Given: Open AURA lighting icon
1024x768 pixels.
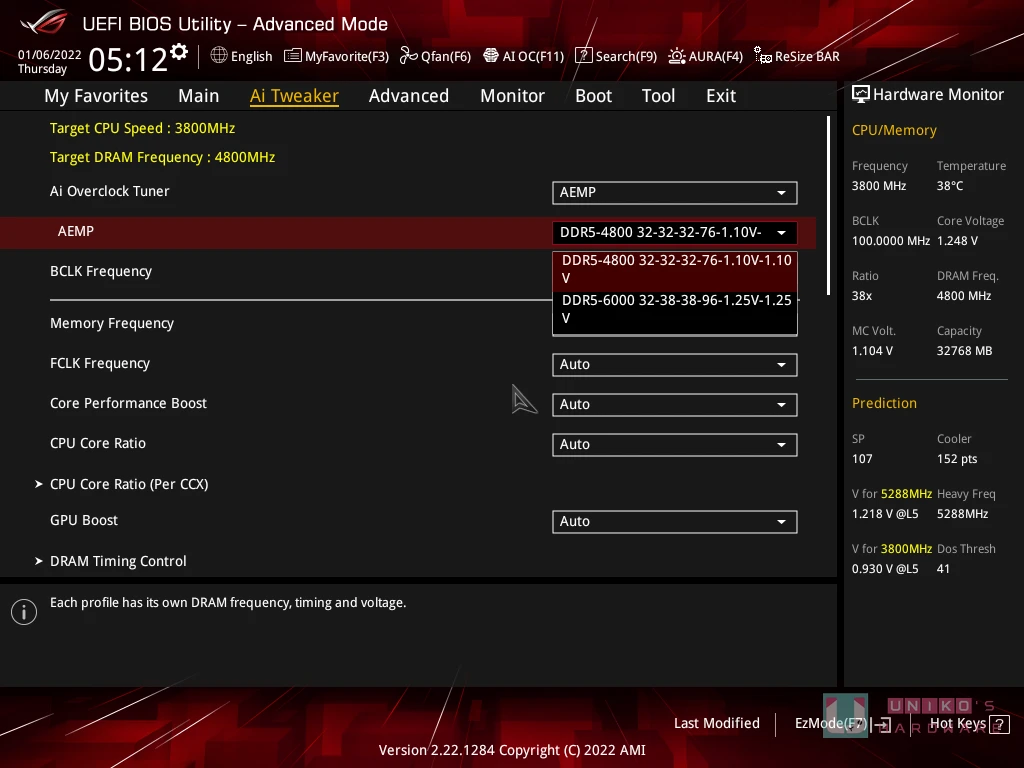Looking at the screenshot, I should [677, 56].
